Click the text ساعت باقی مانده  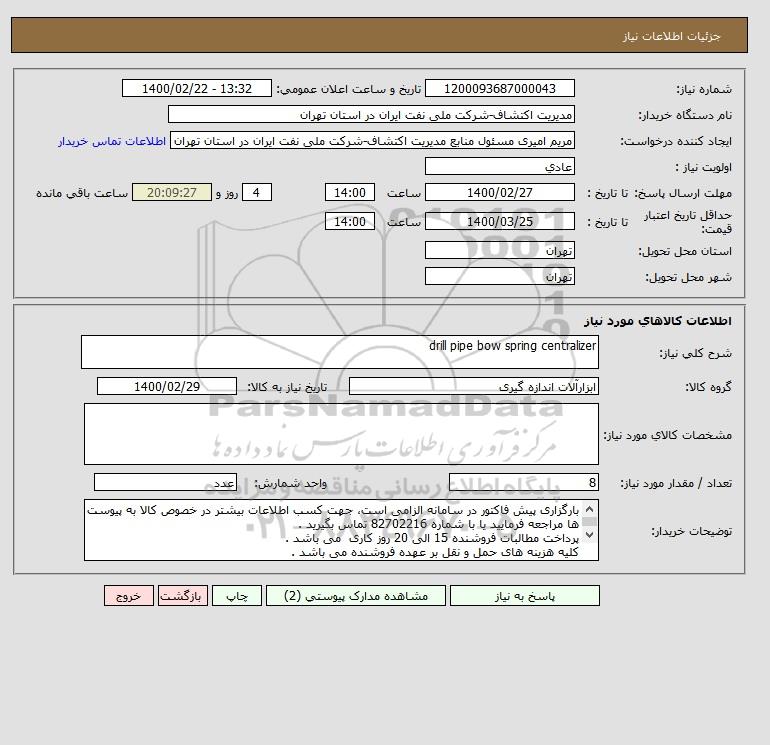(x=82, y=193)
